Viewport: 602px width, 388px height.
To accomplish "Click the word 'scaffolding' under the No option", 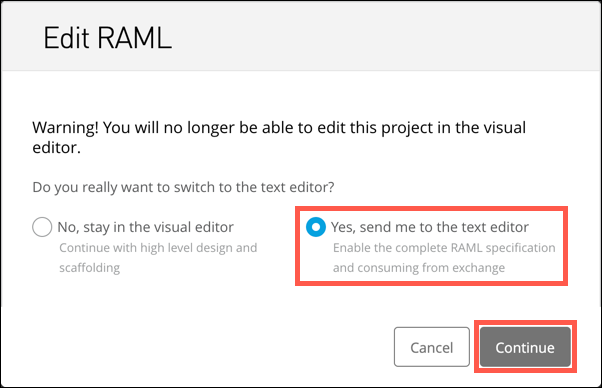I will (x=89, y=267).
